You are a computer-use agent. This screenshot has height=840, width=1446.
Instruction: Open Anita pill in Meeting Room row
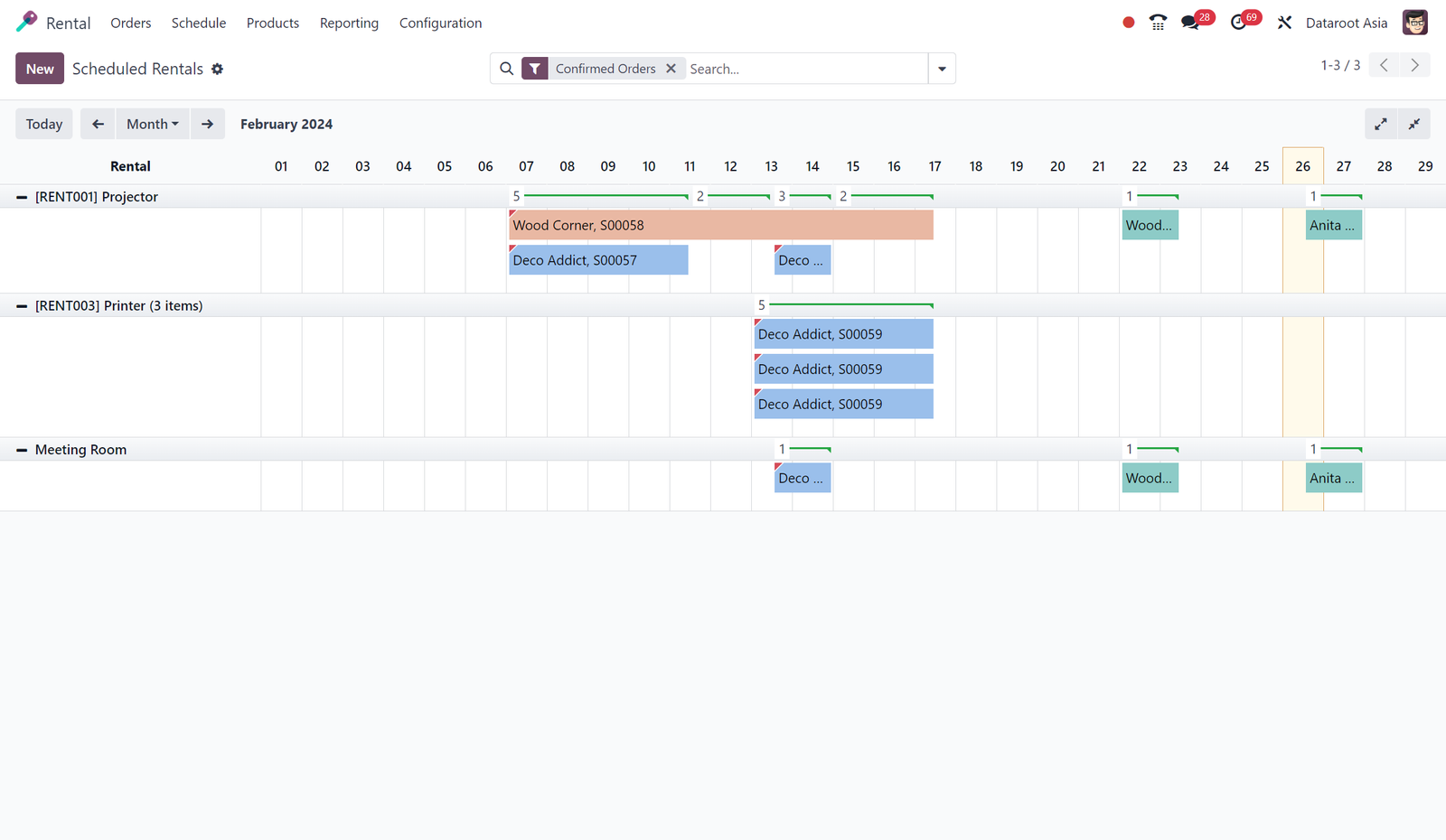(x=1334, y=478)
